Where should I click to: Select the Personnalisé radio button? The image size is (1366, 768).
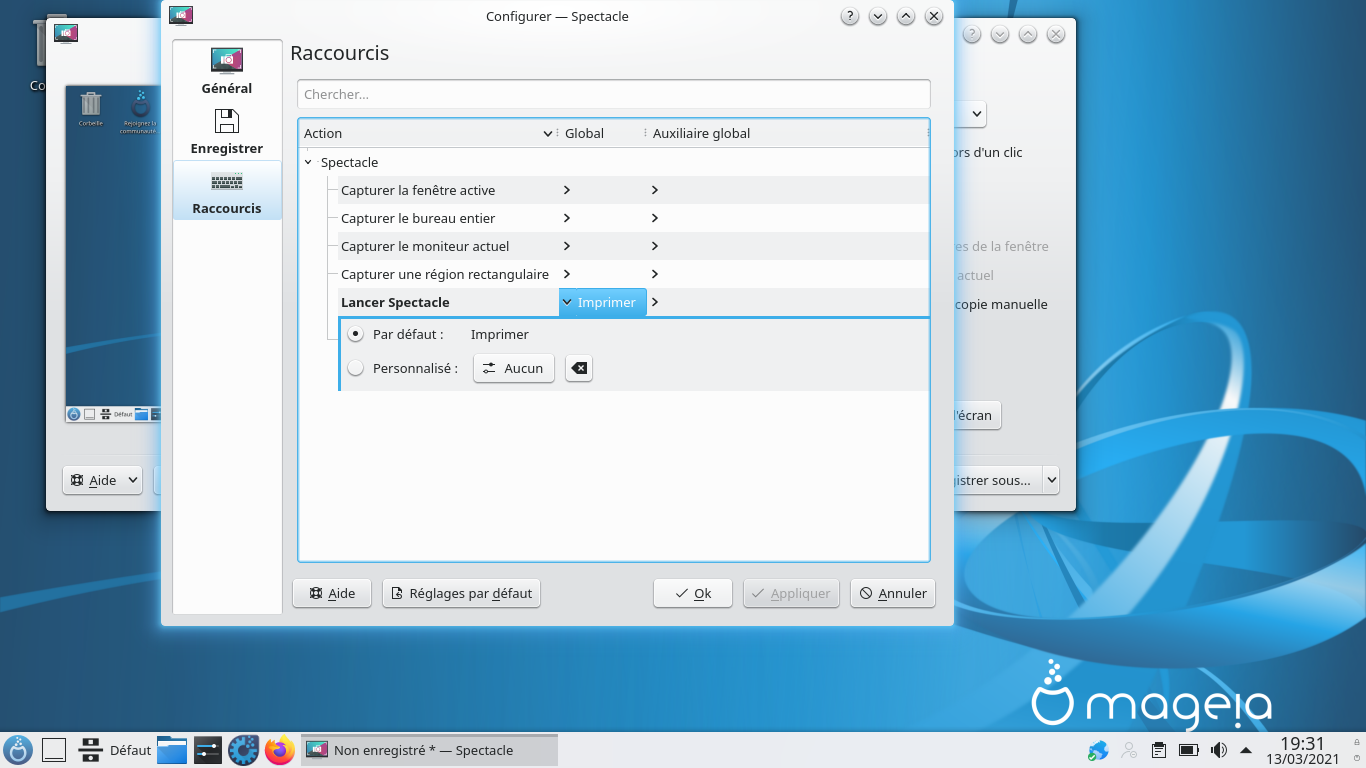[x=355, y=368]
